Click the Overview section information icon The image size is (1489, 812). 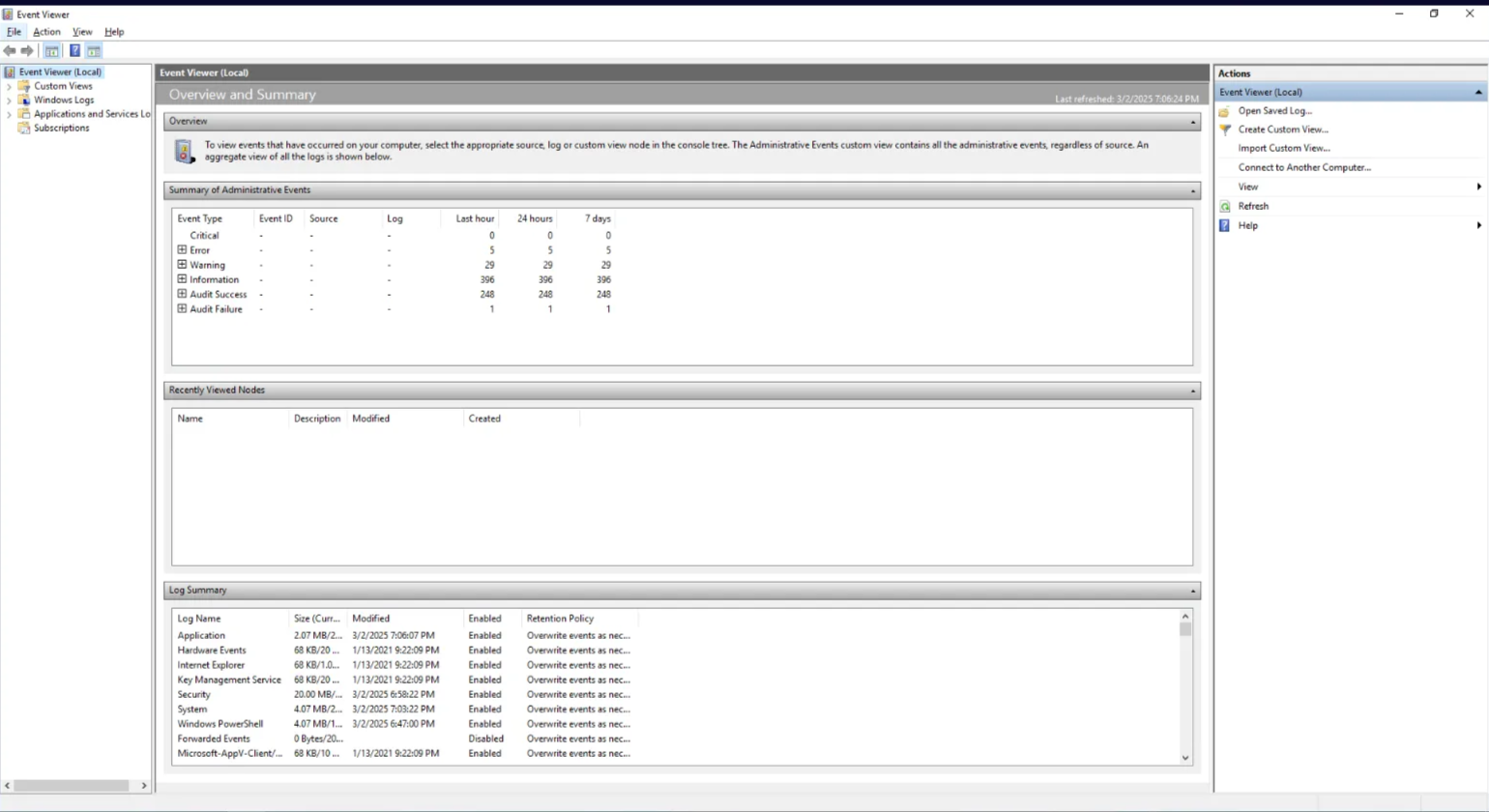pyautogui.click(x=184, y=151)
